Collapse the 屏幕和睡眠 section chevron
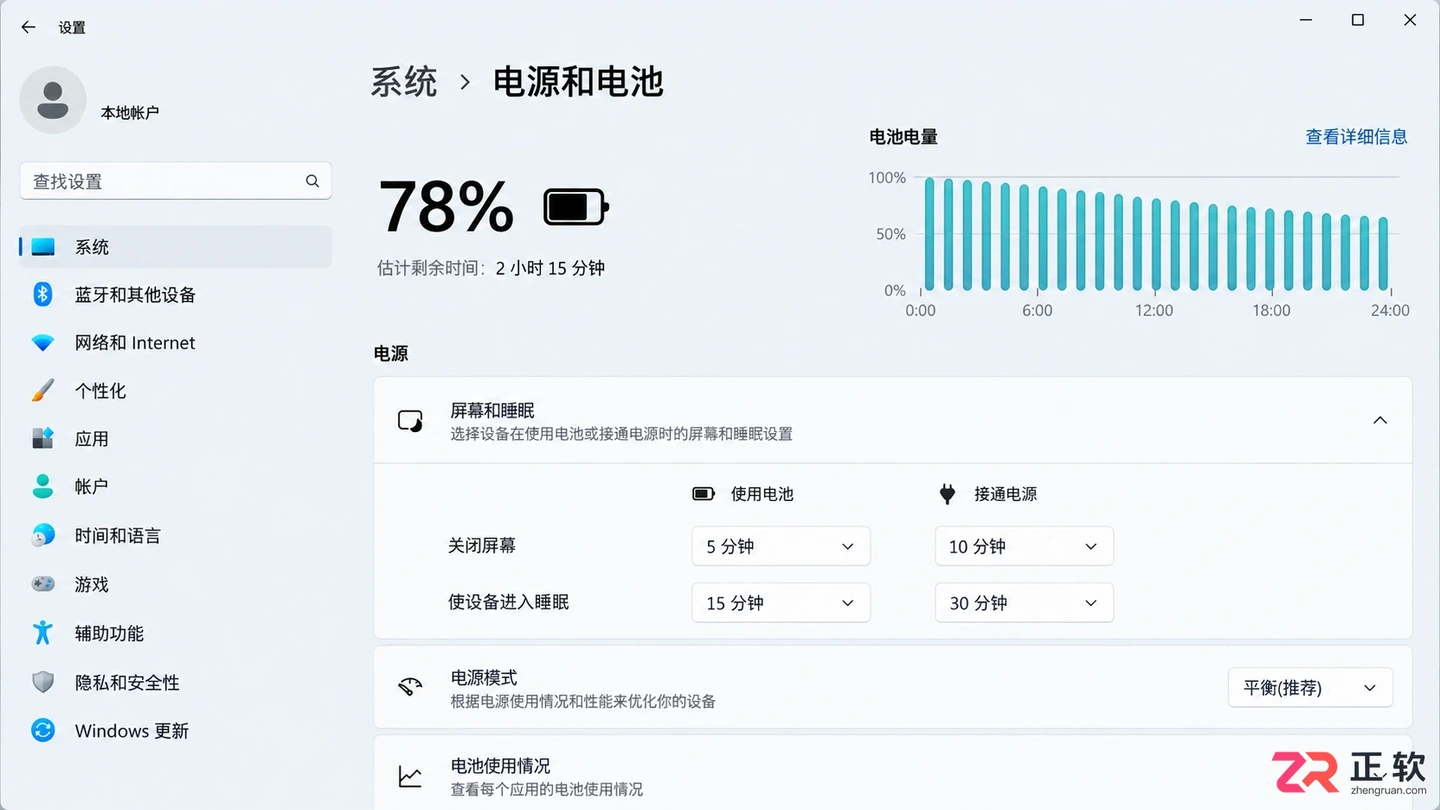The width and height of the screenshot is (1440, 810). tap(1380, 420)
